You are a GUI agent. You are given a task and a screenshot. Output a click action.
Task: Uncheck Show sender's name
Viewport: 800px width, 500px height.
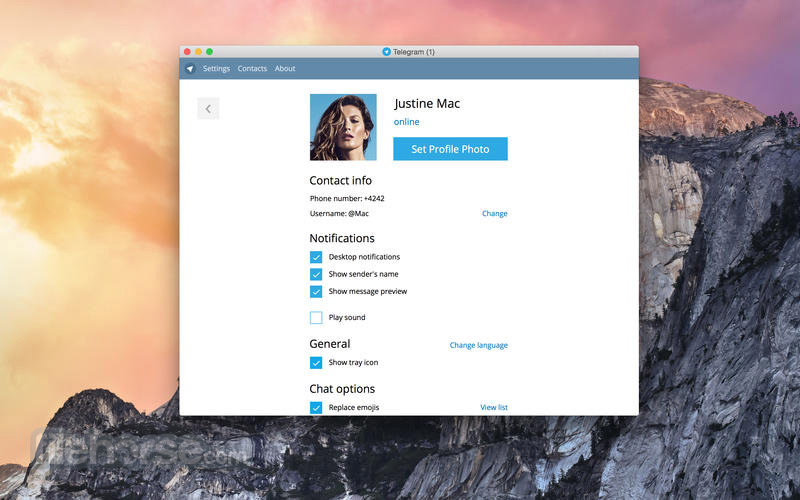coord(316,274)
